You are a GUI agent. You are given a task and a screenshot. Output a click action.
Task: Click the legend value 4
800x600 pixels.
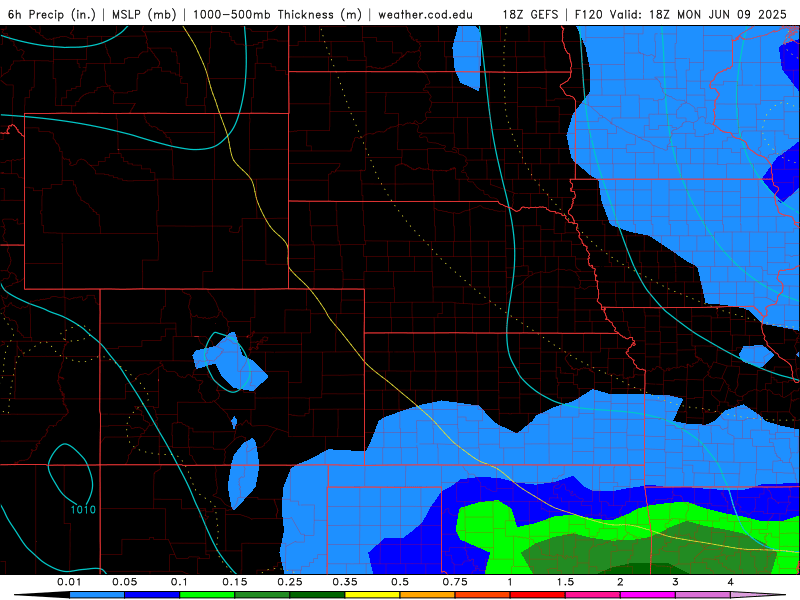coord(731,582)
